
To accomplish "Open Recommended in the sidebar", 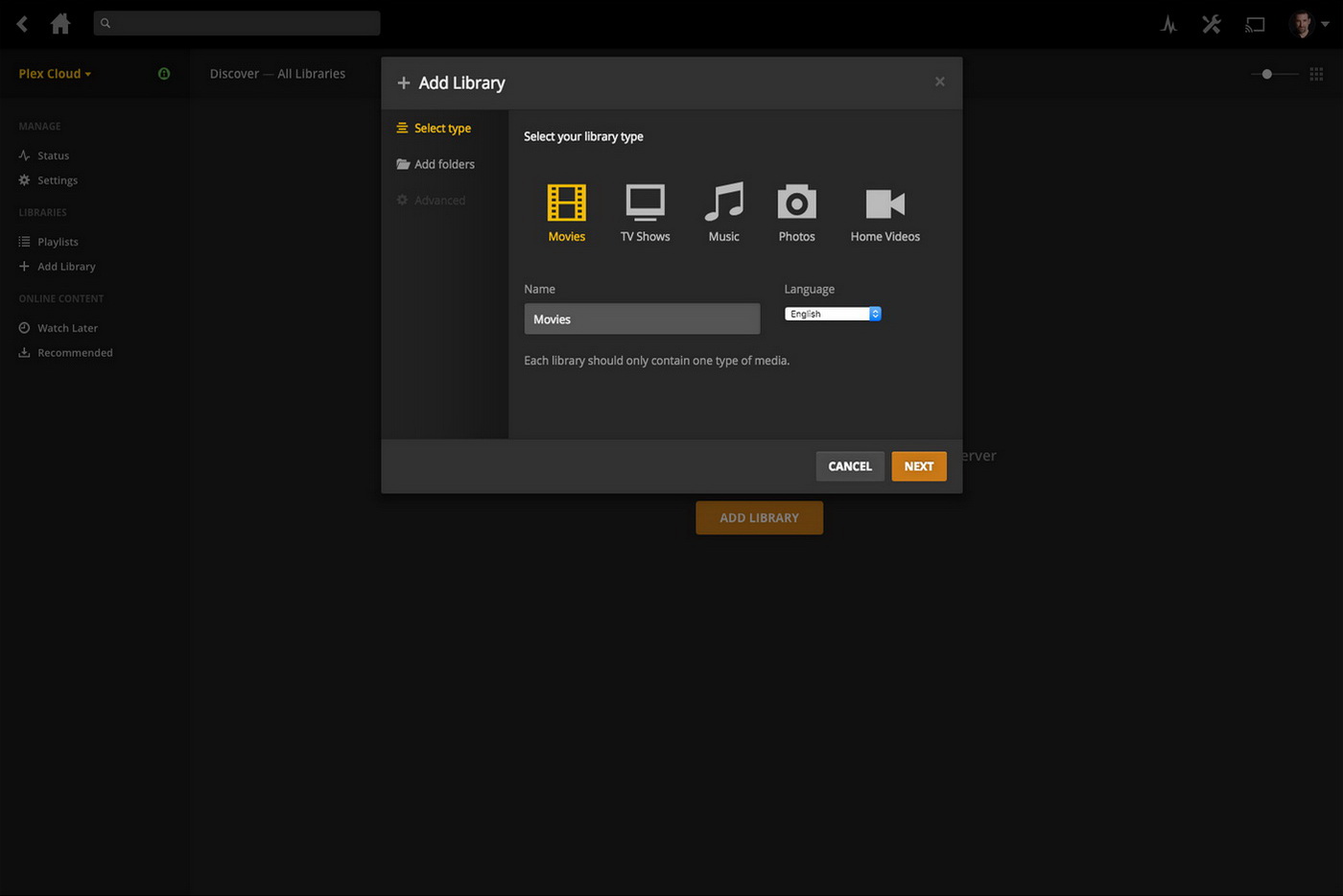I will coord(65,353).
